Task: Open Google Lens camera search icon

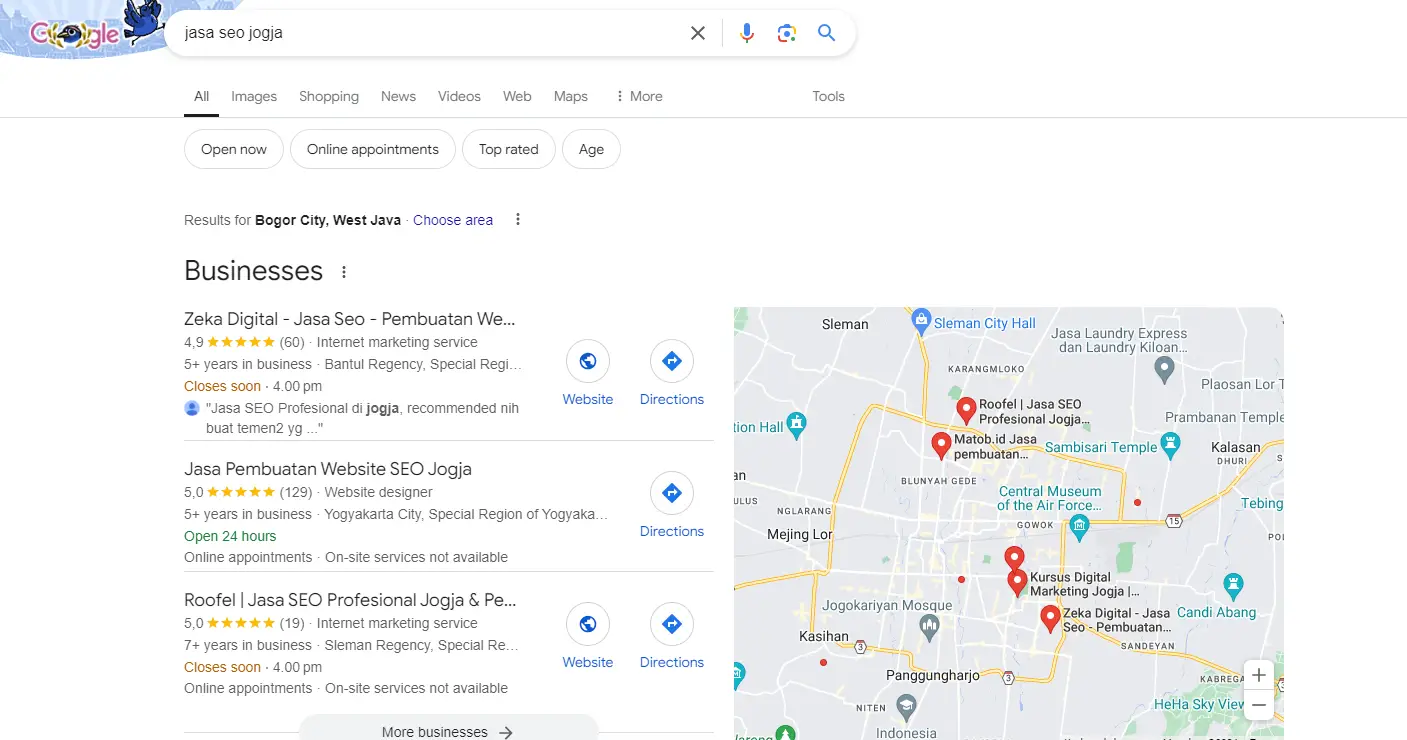Action: tap(787, 33)
